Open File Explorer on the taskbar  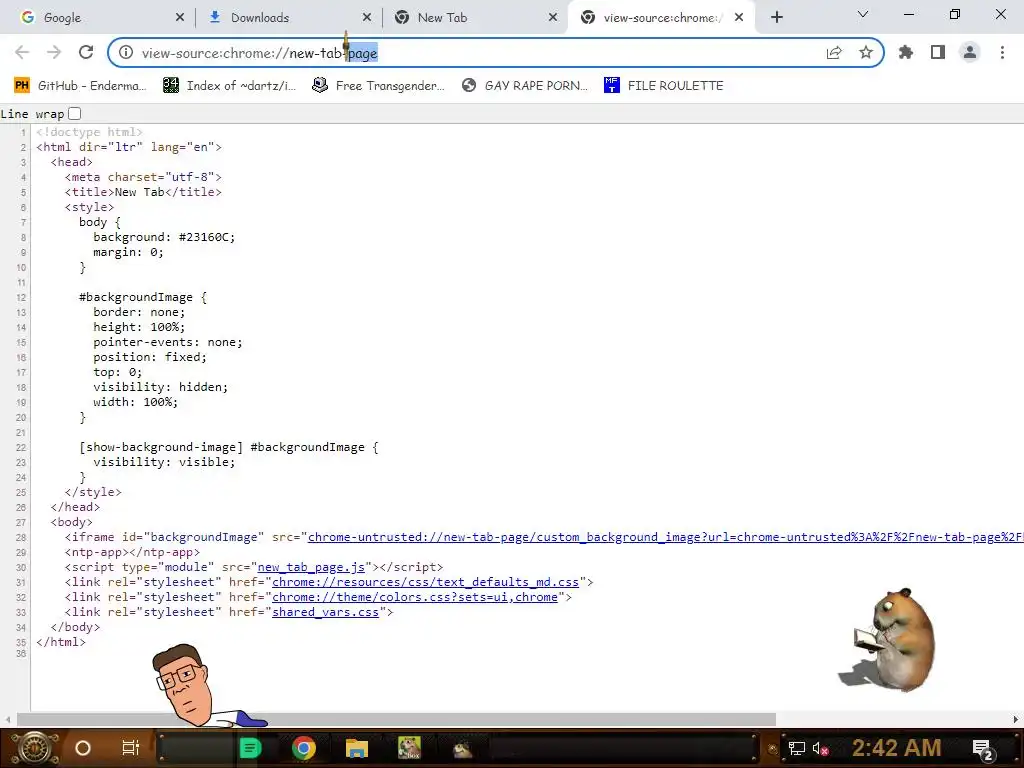(357, 748)
